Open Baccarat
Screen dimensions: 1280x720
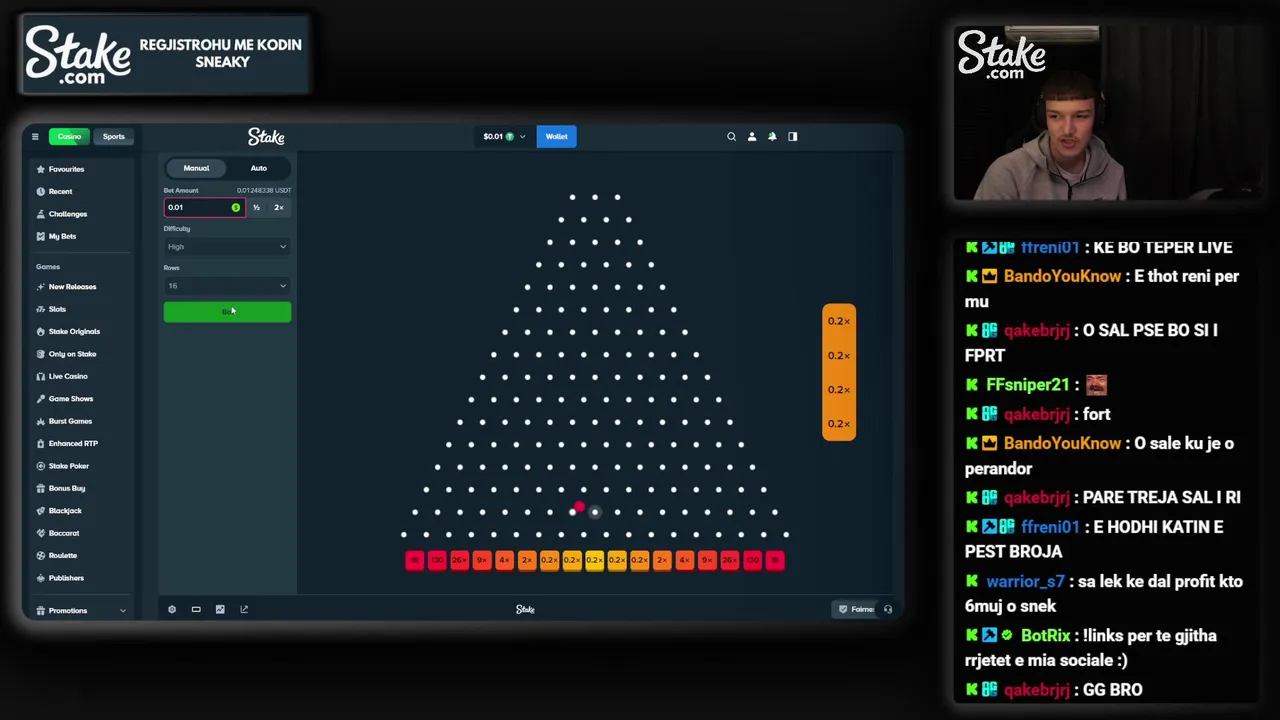[63, 533]
